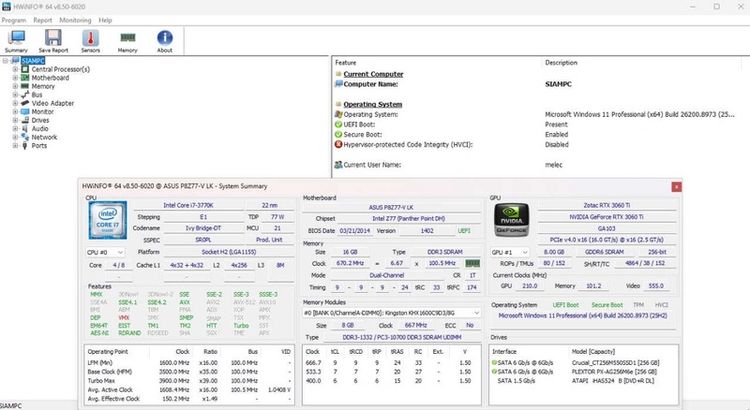Select SIAMPC in the tree
The height and width of the screenshot is (410, 750).
[x=33, y=61]
